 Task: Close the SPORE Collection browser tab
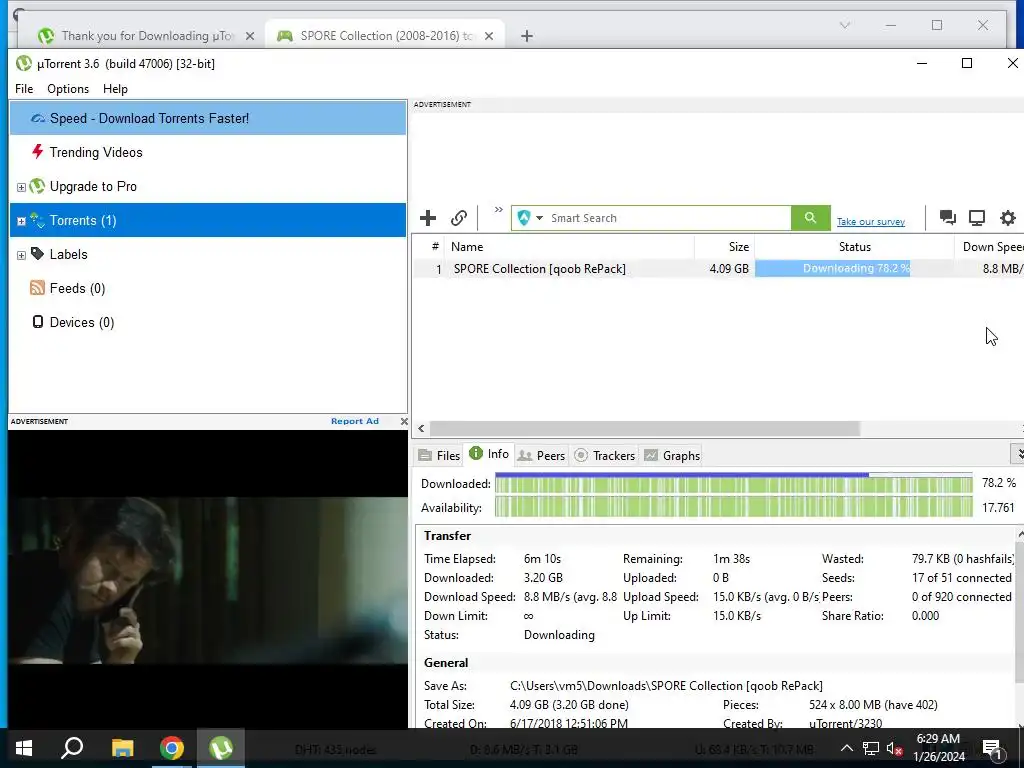pos(489,37)
